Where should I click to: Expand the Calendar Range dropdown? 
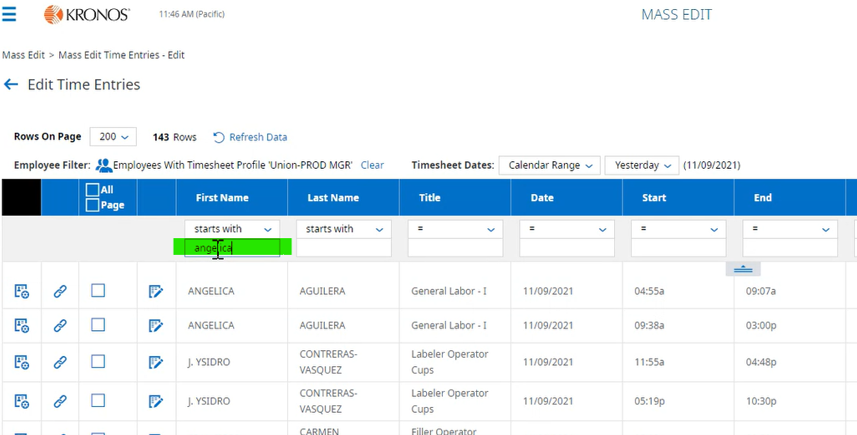[549, 165]
